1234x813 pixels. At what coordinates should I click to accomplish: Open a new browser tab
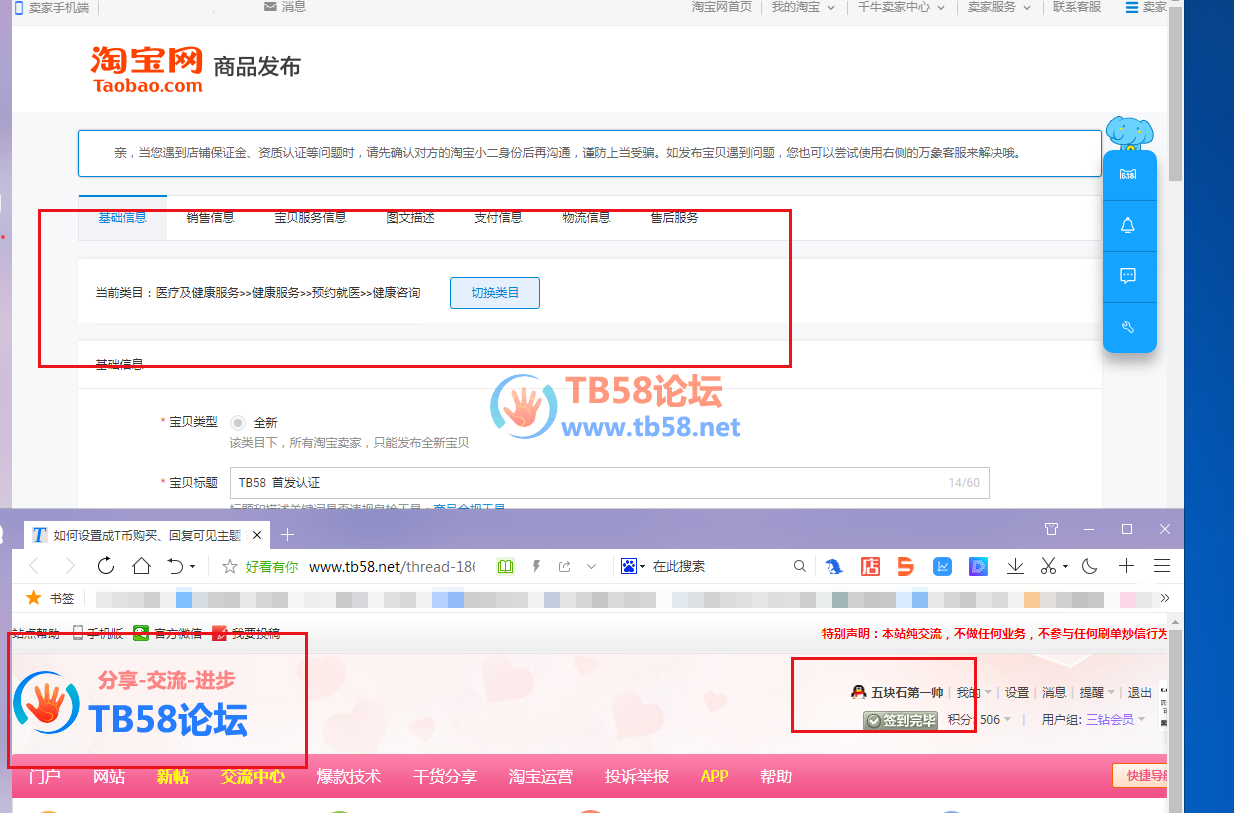287,534
